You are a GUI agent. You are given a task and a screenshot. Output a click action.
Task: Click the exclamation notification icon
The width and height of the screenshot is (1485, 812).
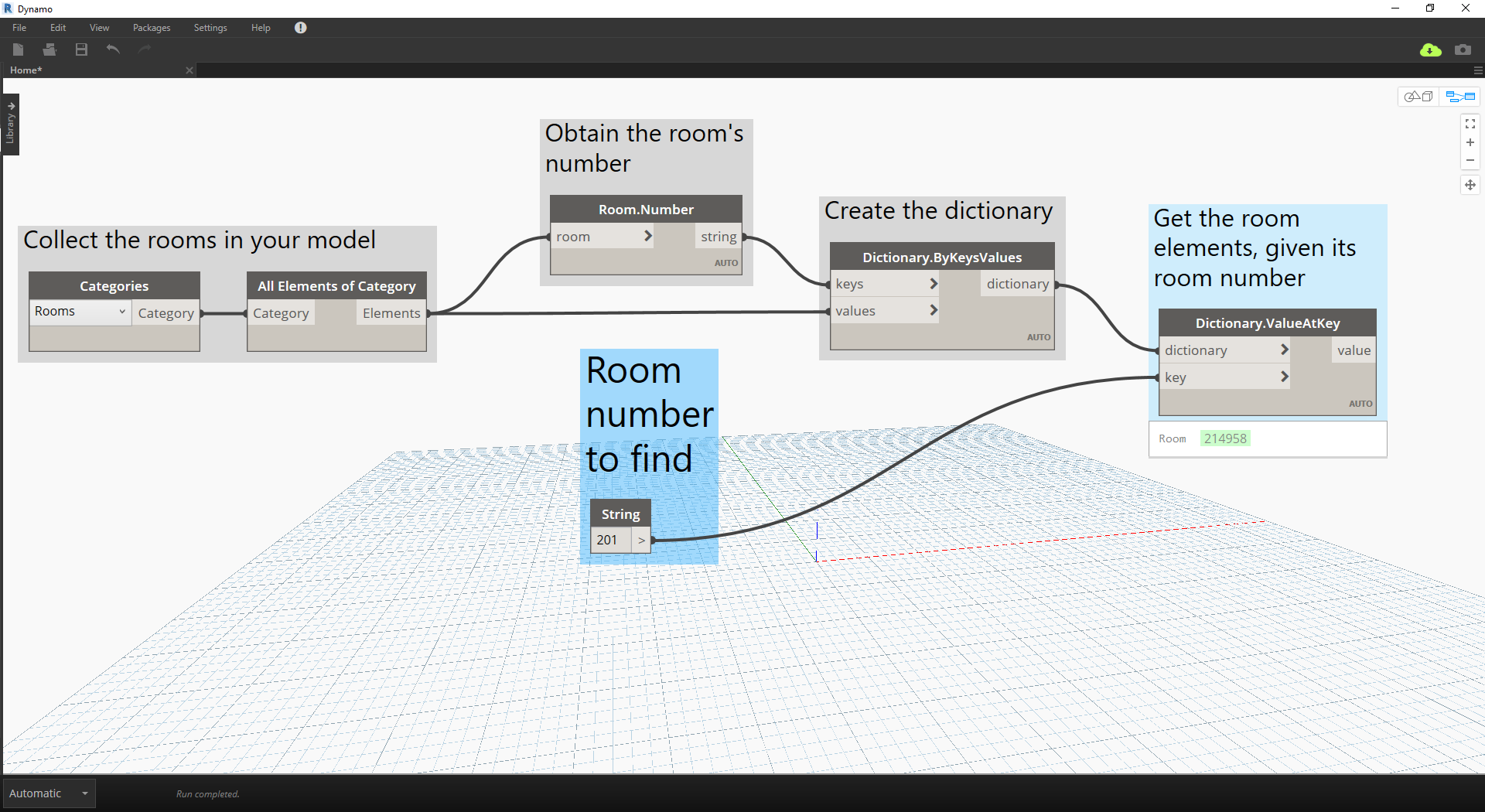[301, 28]
